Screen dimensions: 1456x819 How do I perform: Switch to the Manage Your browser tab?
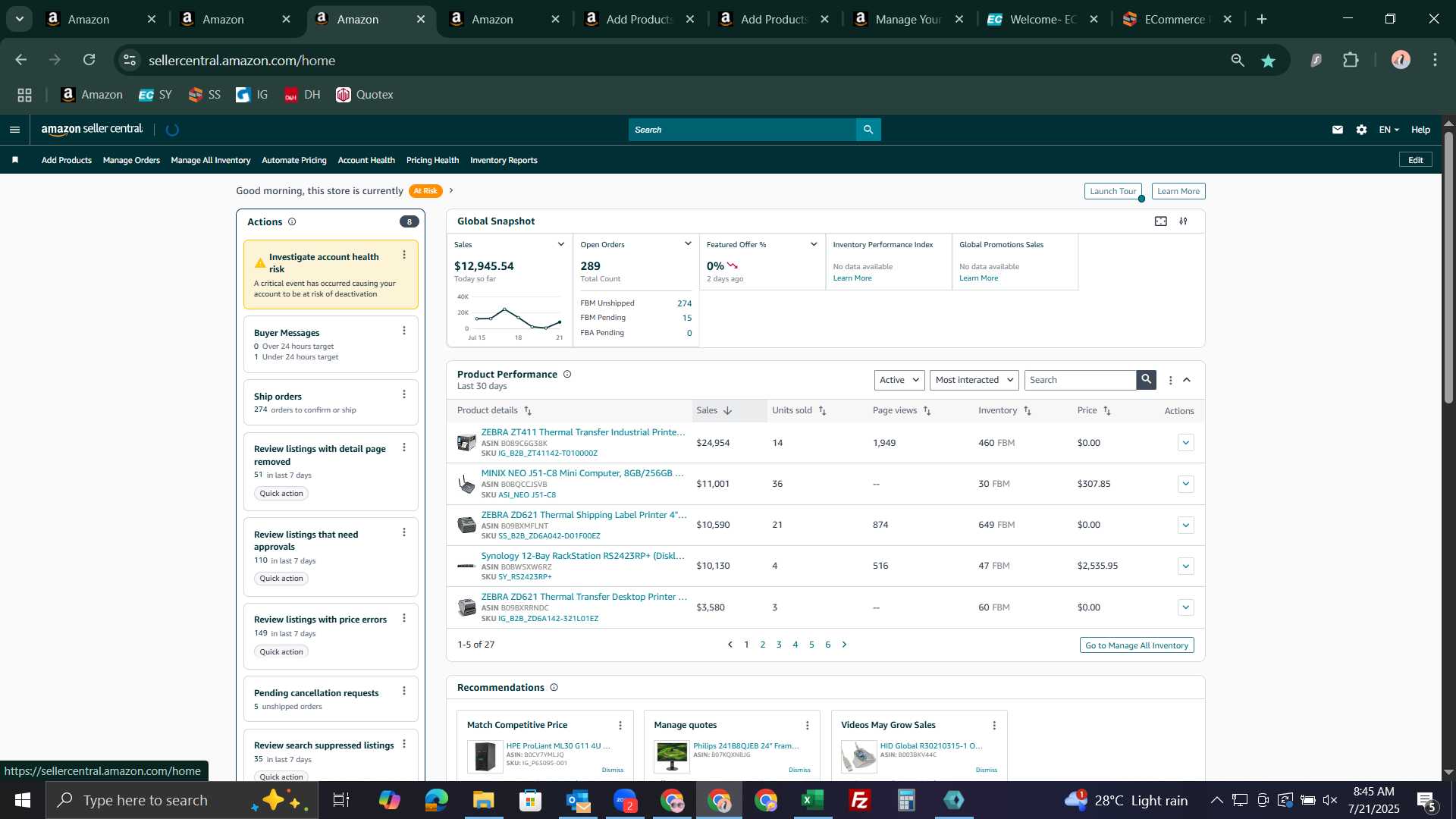coord(908,19)
